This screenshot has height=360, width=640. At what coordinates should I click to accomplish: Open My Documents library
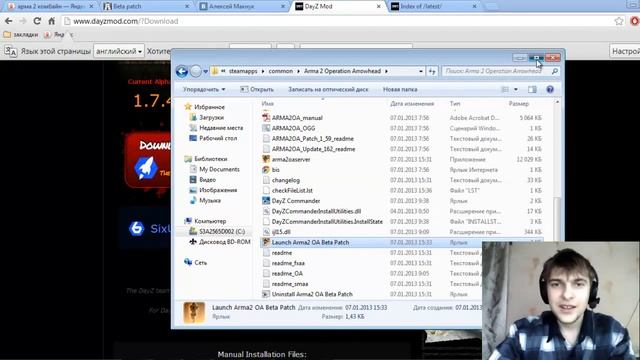click(x=219, y=169)
